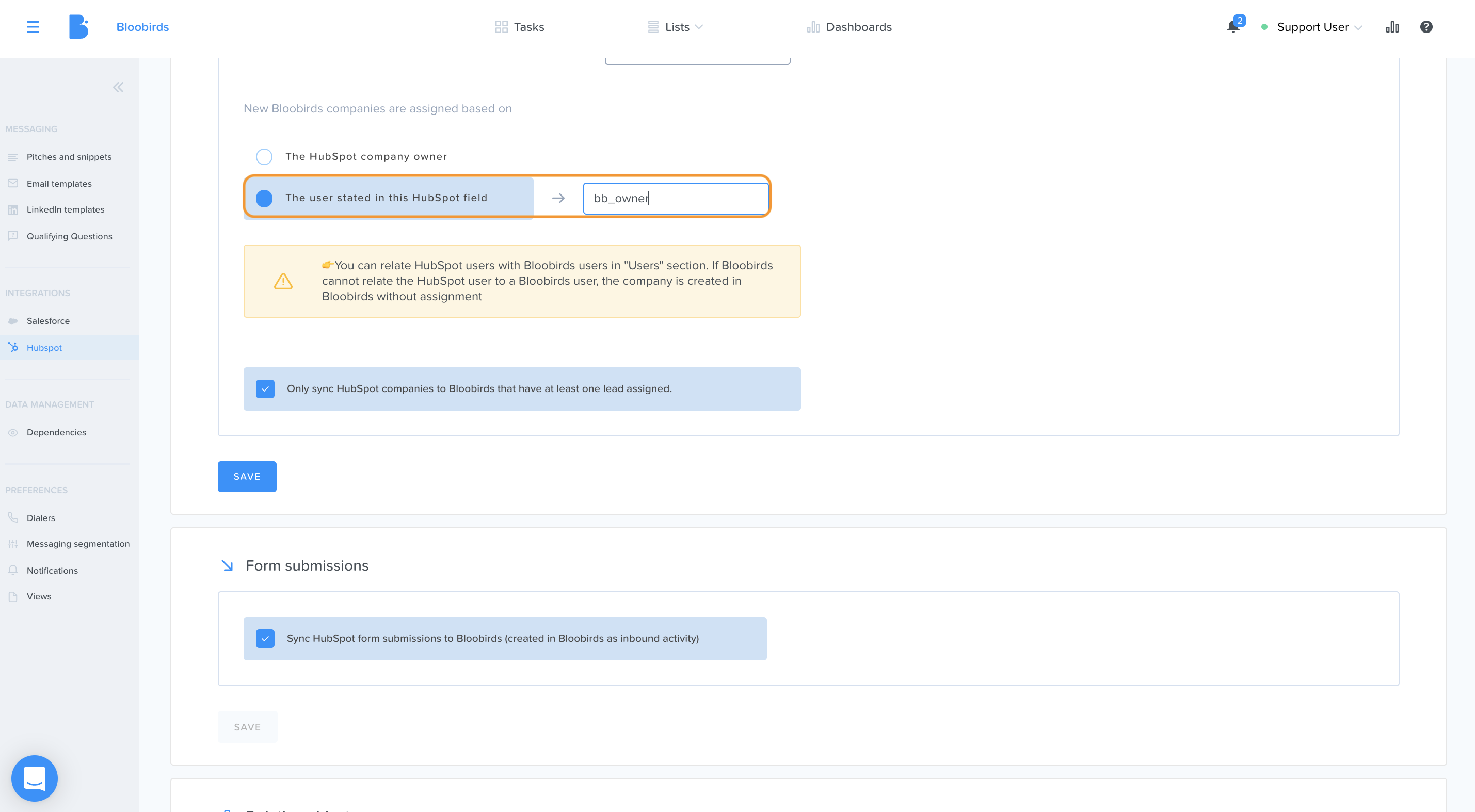1475x812 pixels.
Task: Open the Lists menu
Action: 675,27
